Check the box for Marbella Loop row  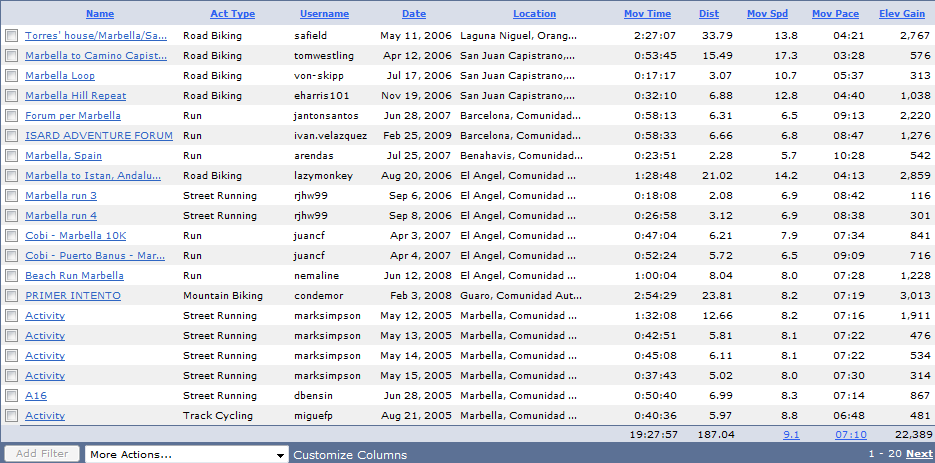point(11,76)
